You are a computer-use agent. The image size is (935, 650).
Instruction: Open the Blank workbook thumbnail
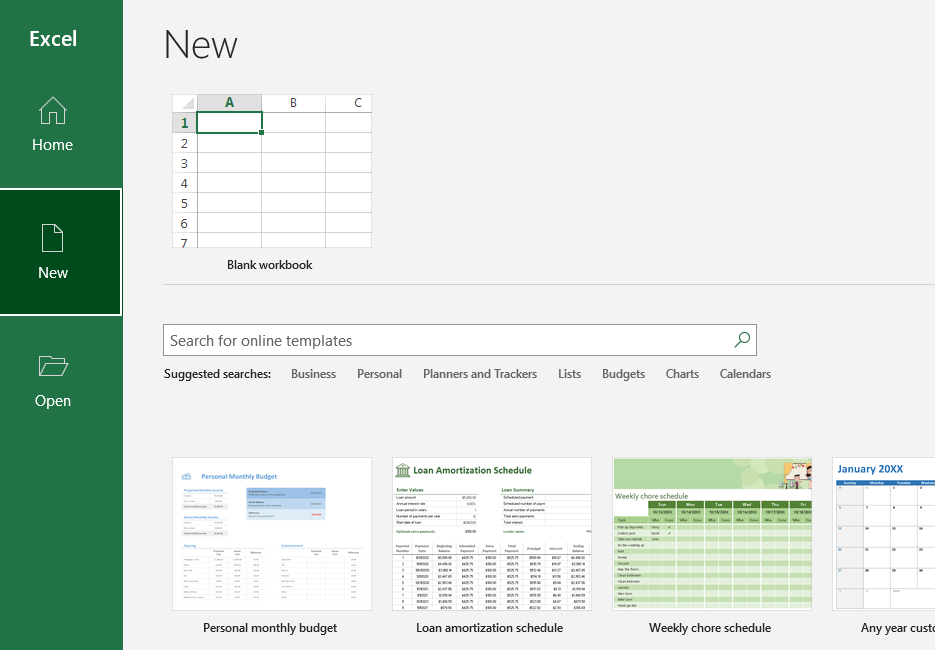click(272, 171)
